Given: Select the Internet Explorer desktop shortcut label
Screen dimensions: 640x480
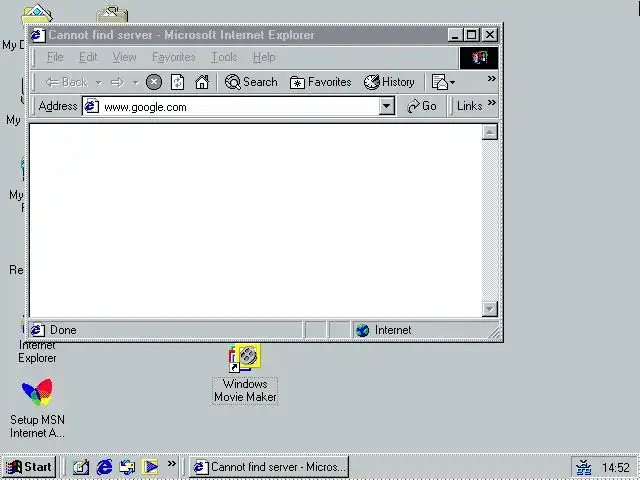Looking at the screenshot, I should pos(37,352).
